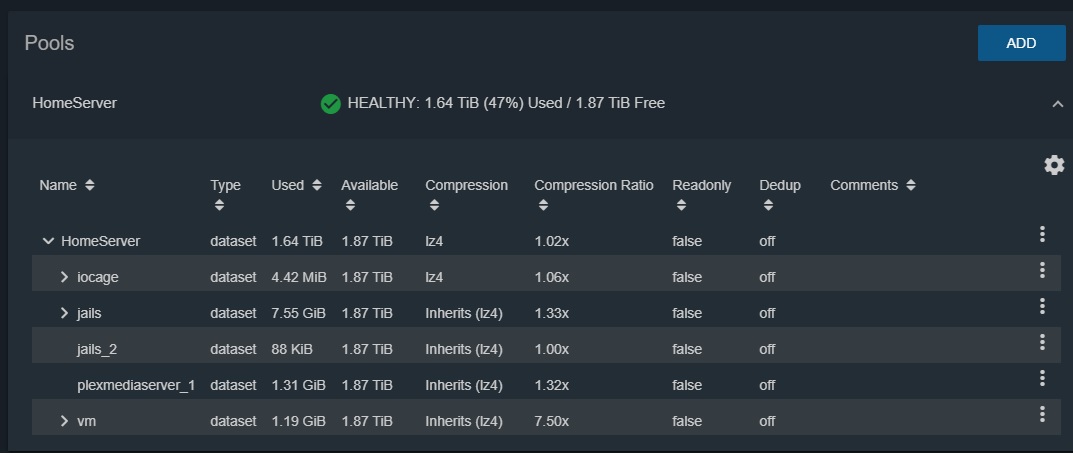
Task: Open three-dot menu for jails dataset
Action: point(1042,306)
